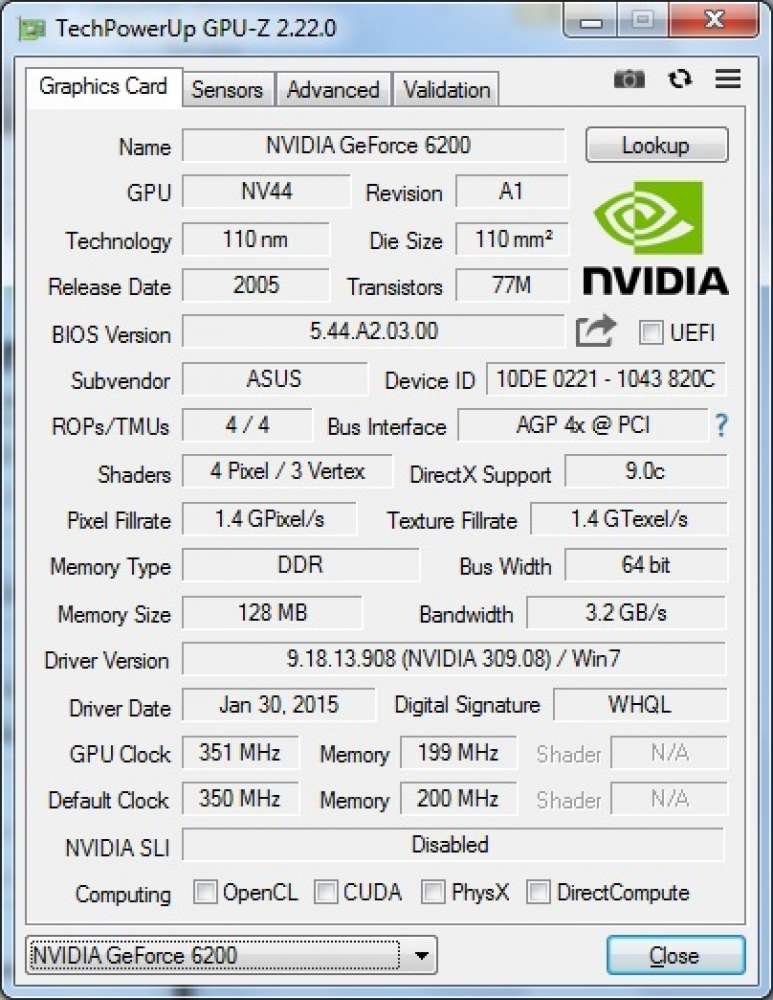The image size is (773, 1000).
Task: Click the NVIDIA logo image
Action: (656, 239)
